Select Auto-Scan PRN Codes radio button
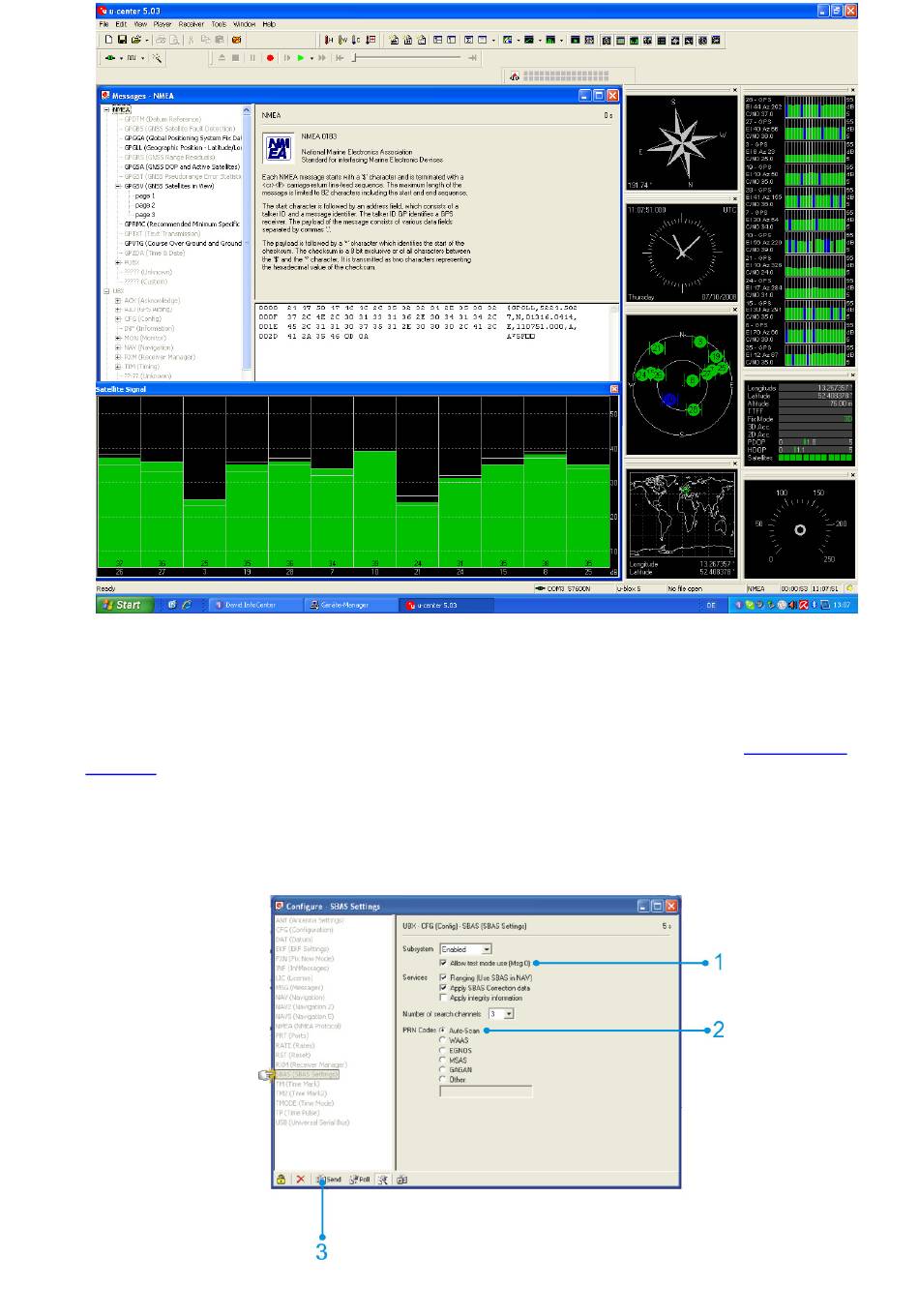The width and height of the screenshot is (919, 1316). tap(443, 1031)
